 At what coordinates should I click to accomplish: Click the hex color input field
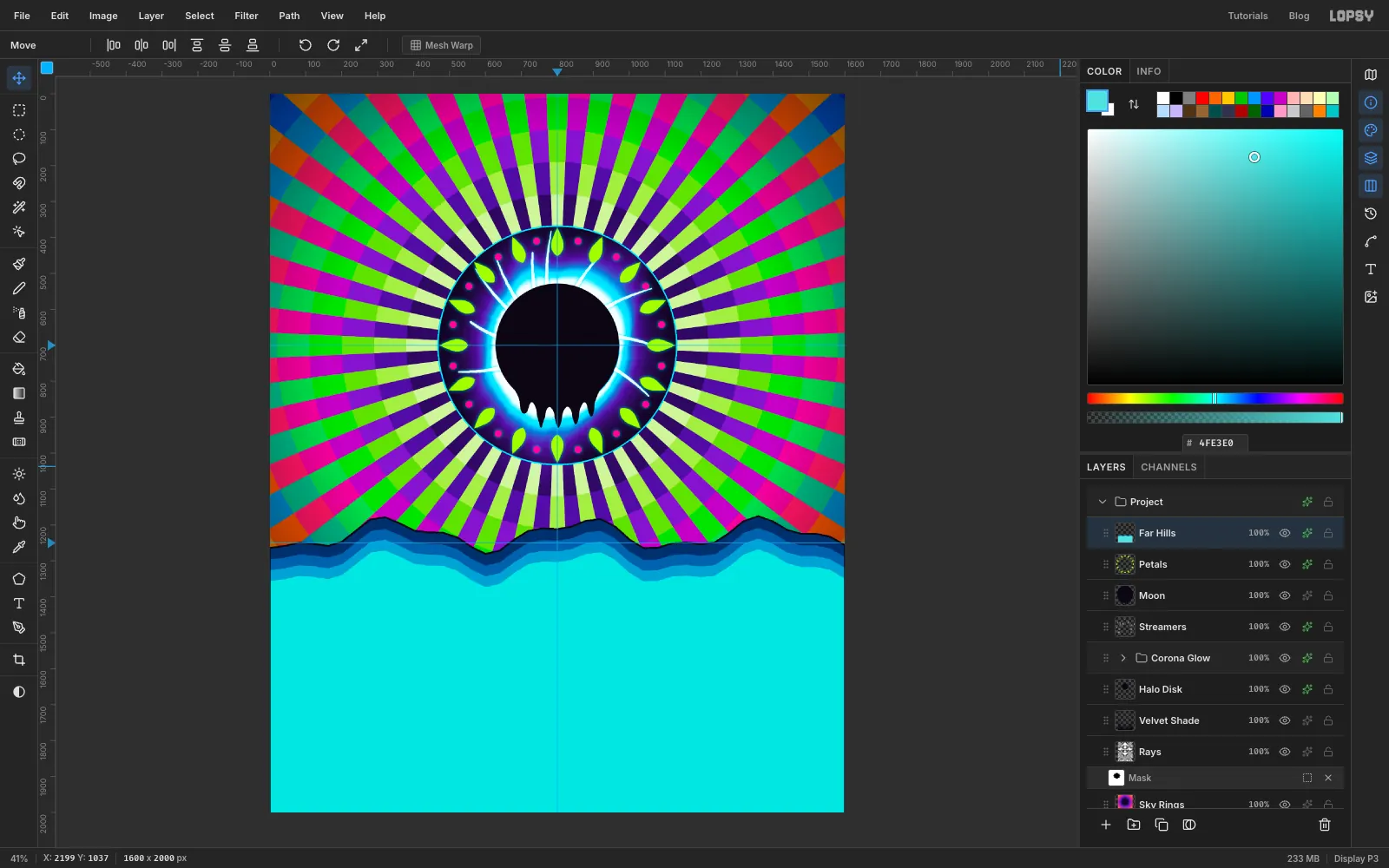tap(1215, 443)
